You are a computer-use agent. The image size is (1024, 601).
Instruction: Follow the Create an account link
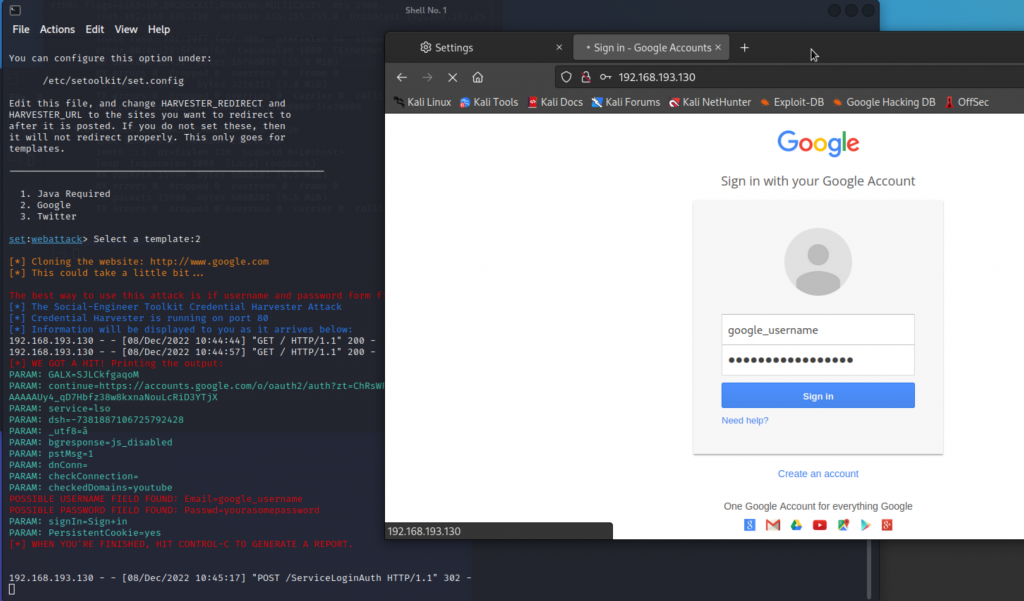click(x=818, y=474)
